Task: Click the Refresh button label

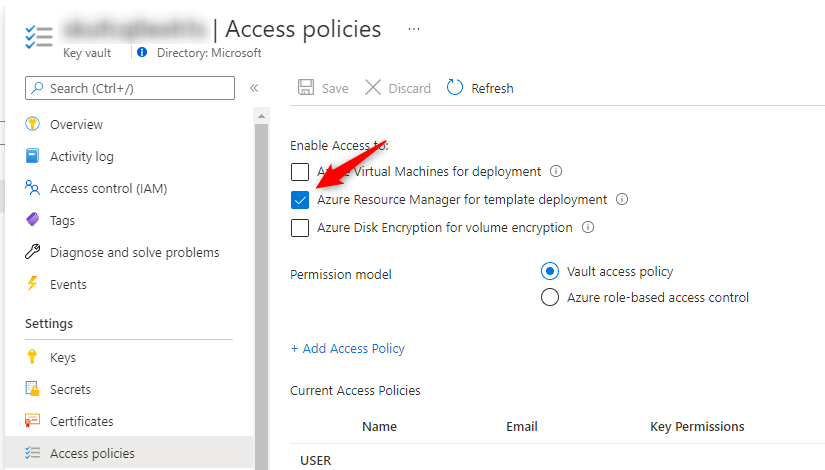Action: (x=492, y=88)
